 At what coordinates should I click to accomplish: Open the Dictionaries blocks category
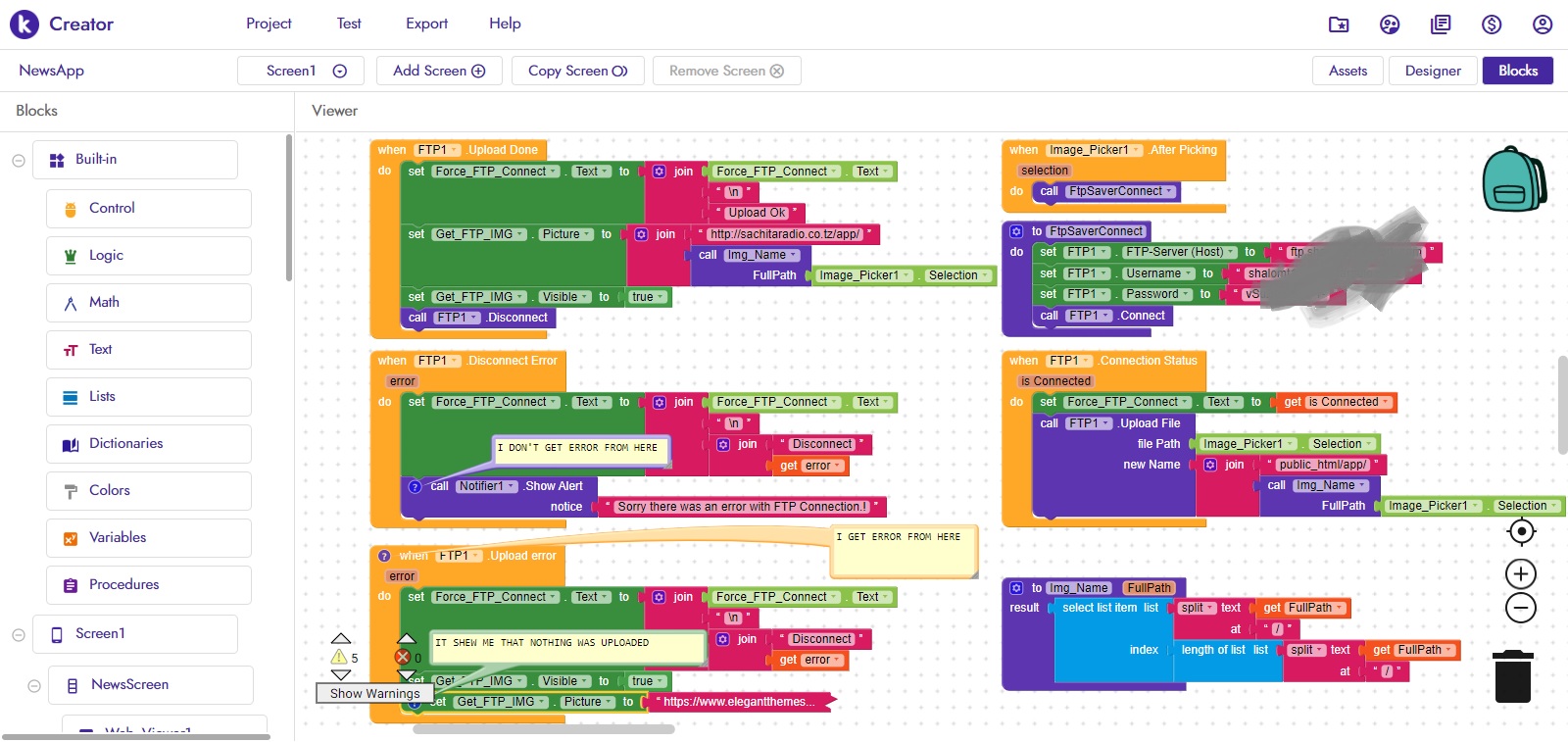[149, 444]
